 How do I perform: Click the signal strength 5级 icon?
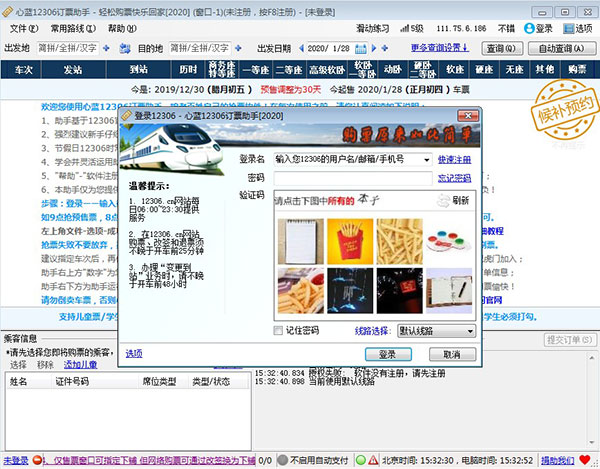412,29
